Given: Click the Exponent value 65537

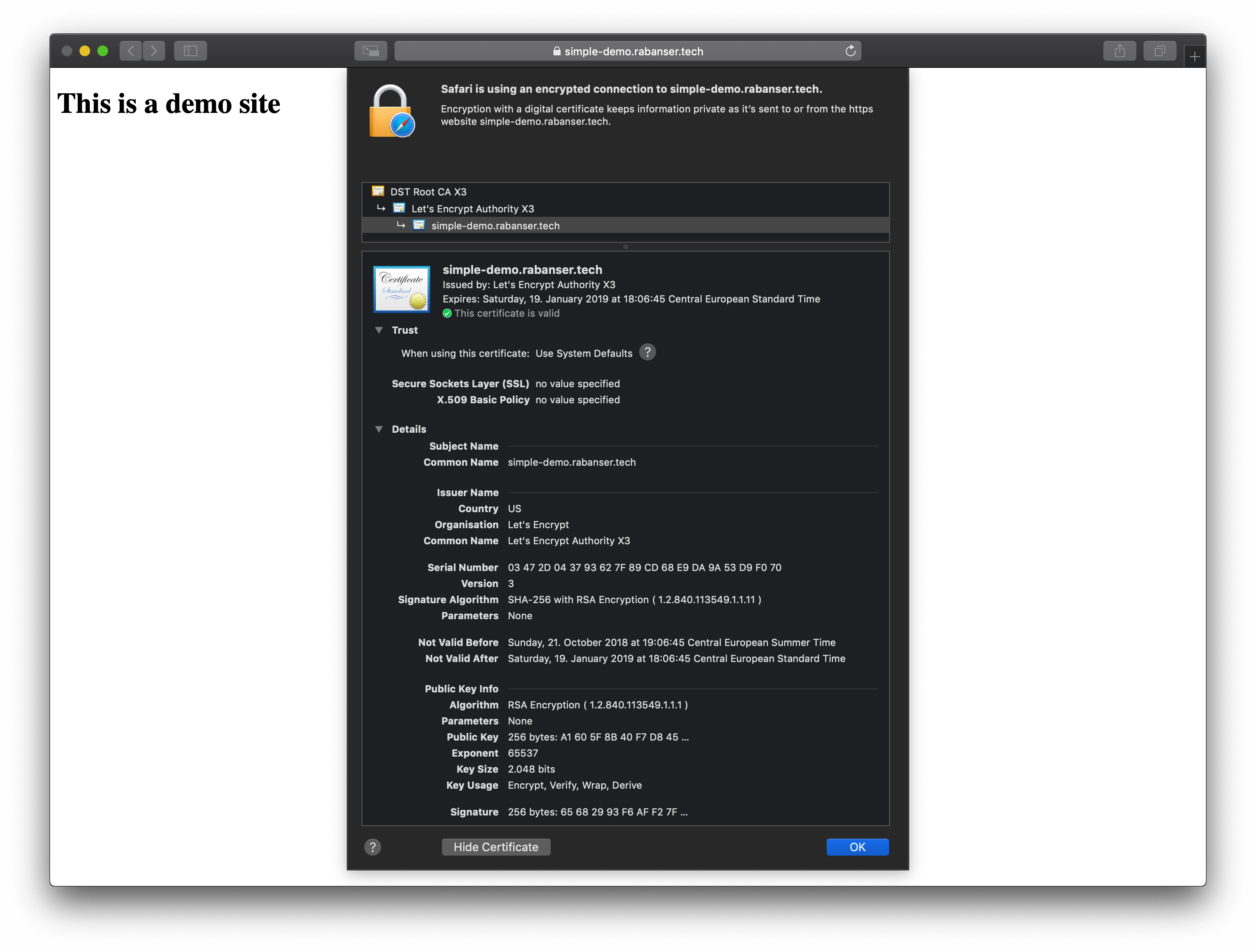Looking at the screenshot, I should click(x=522, y=753).
